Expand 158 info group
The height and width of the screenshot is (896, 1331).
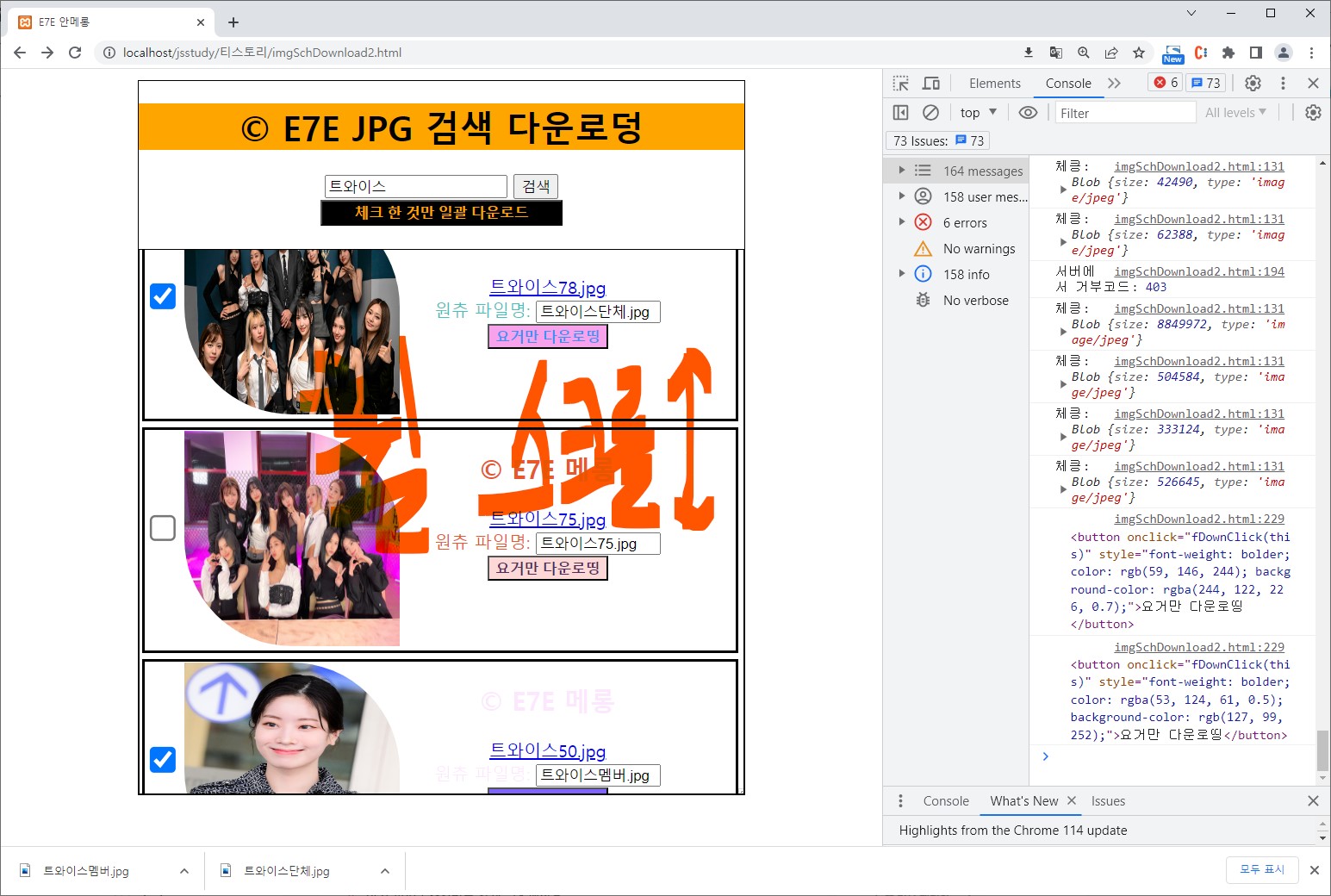(x=902, y=274)
